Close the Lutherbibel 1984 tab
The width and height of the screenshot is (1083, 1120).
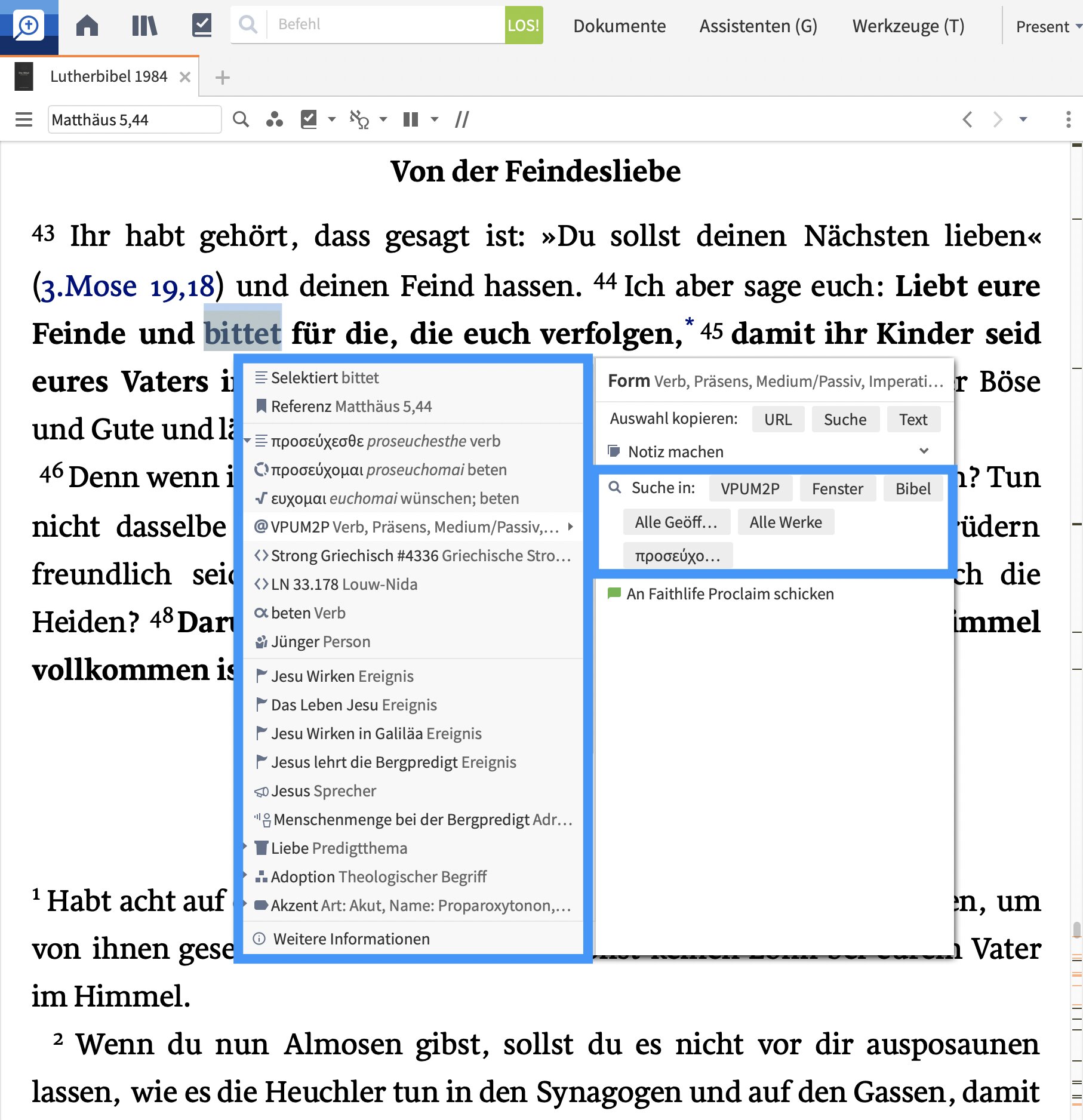(185, 77)
